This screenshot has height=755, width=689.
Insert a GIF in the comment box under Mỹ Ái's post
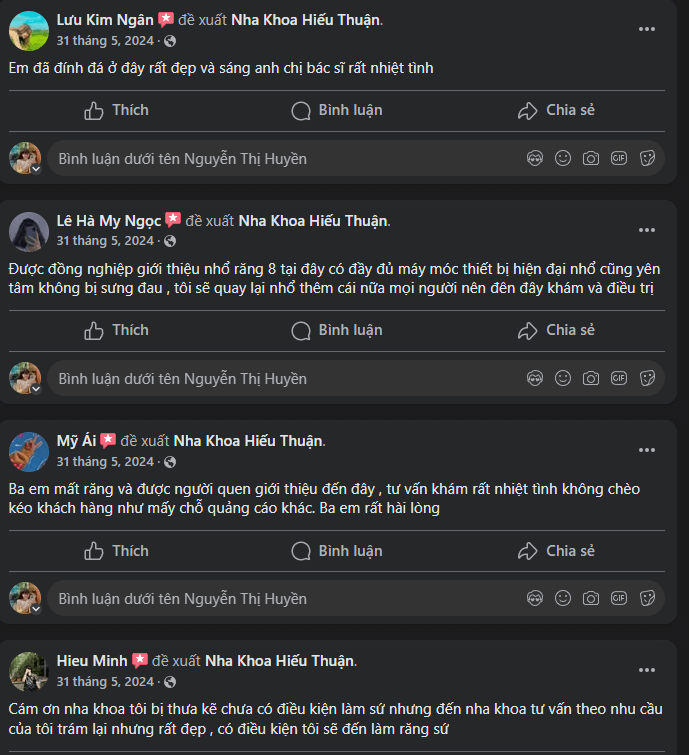click(x=619, y=598)
